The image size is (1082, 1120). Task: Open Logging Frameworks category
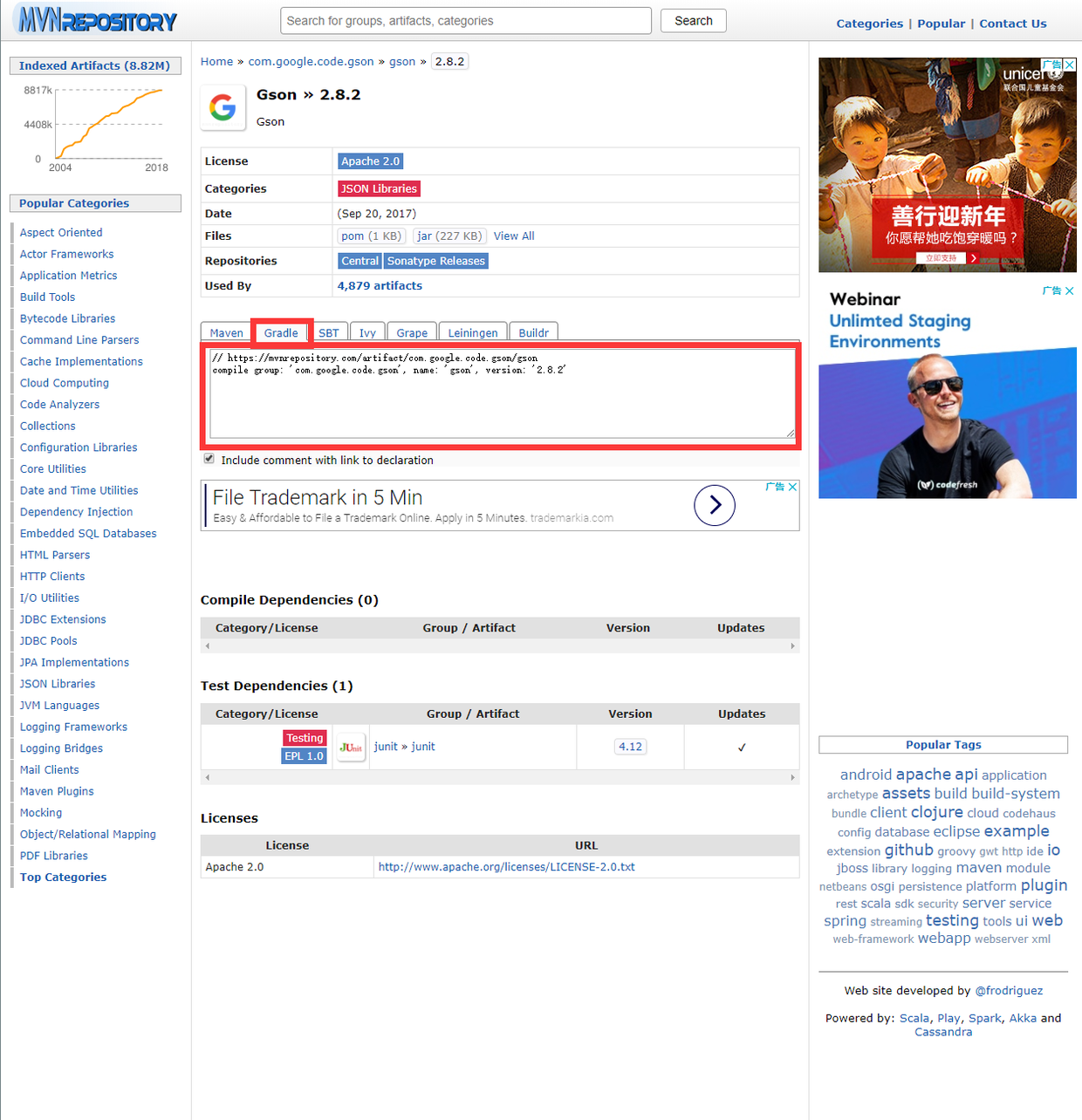click(x=73, y=727)
